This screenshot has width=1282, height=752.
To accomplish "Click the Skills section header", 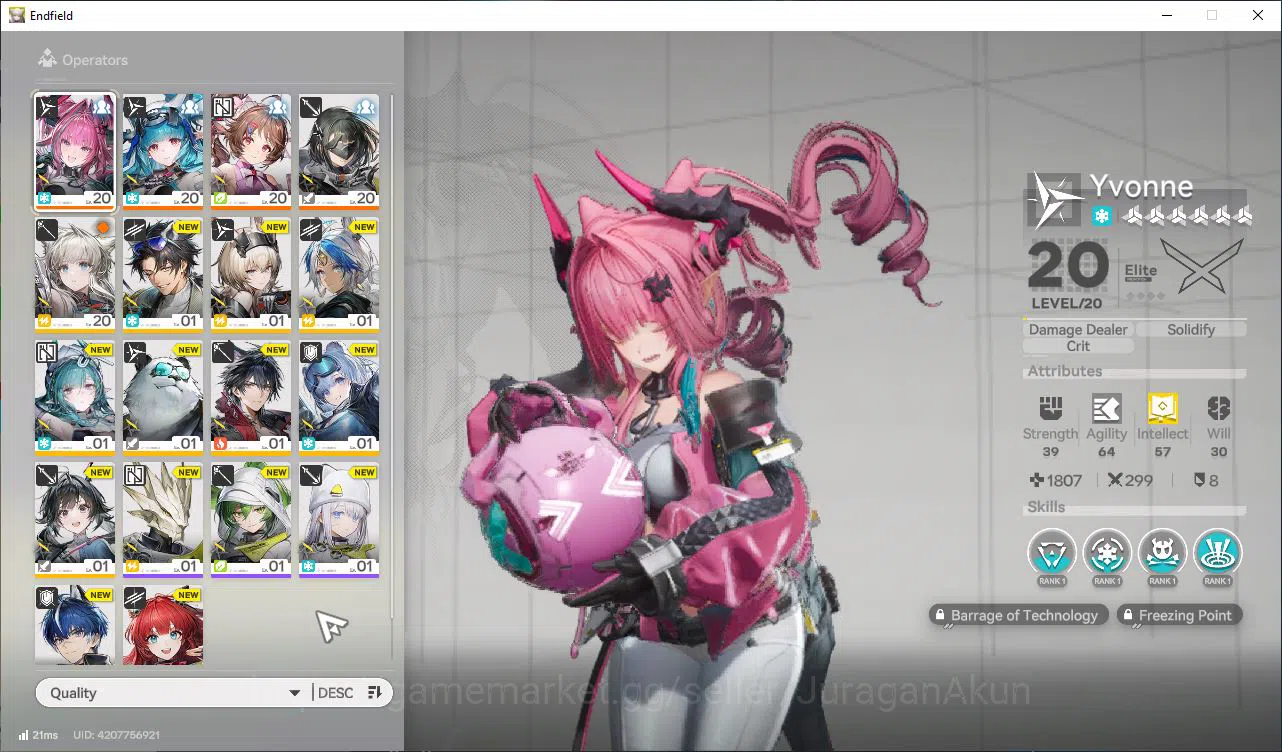I will coord(1046,507).
